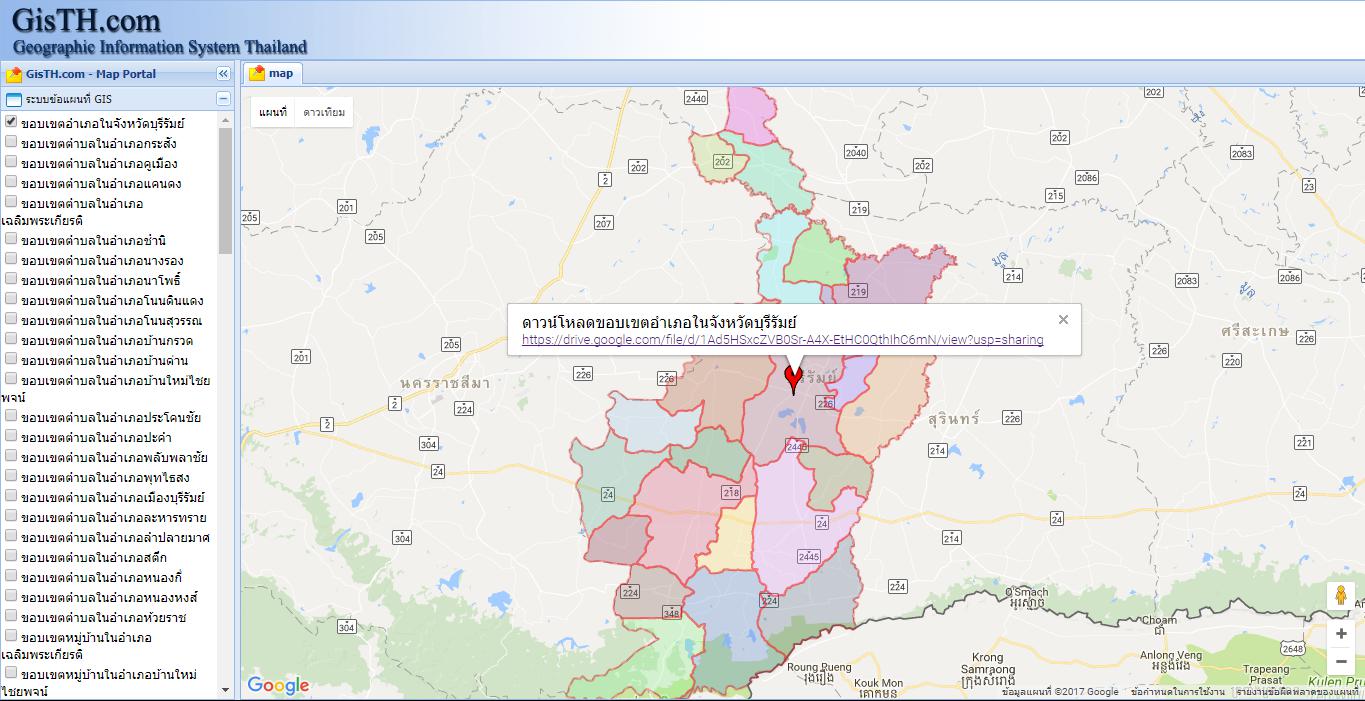Zoom in on the map
1365x701 pixels.
click(x=1341, y=634)
